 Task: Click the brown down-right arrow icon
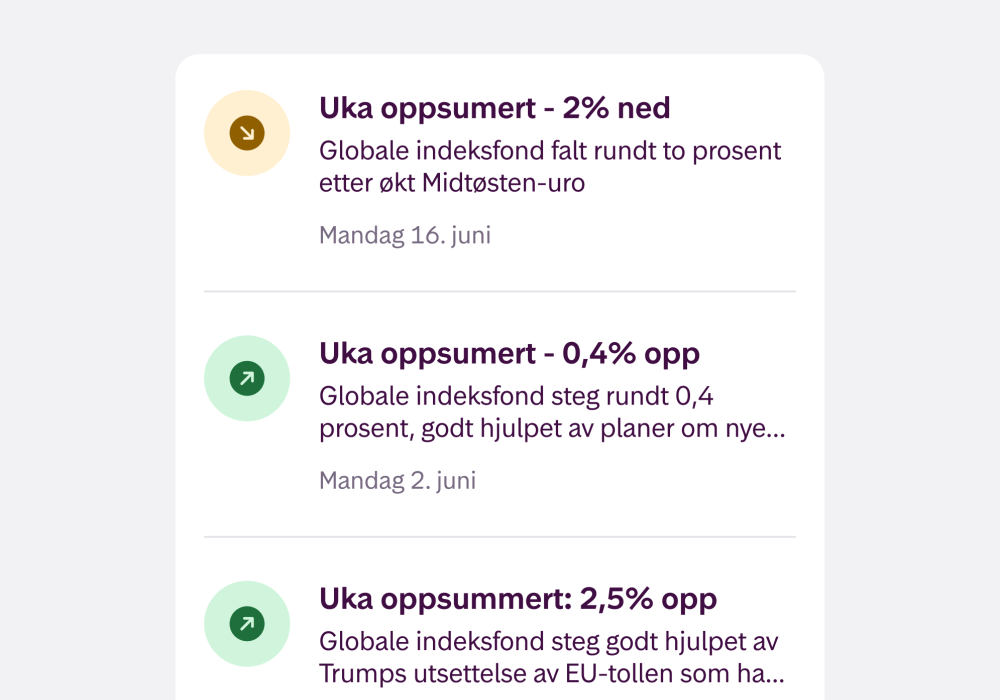coord(247,133)
